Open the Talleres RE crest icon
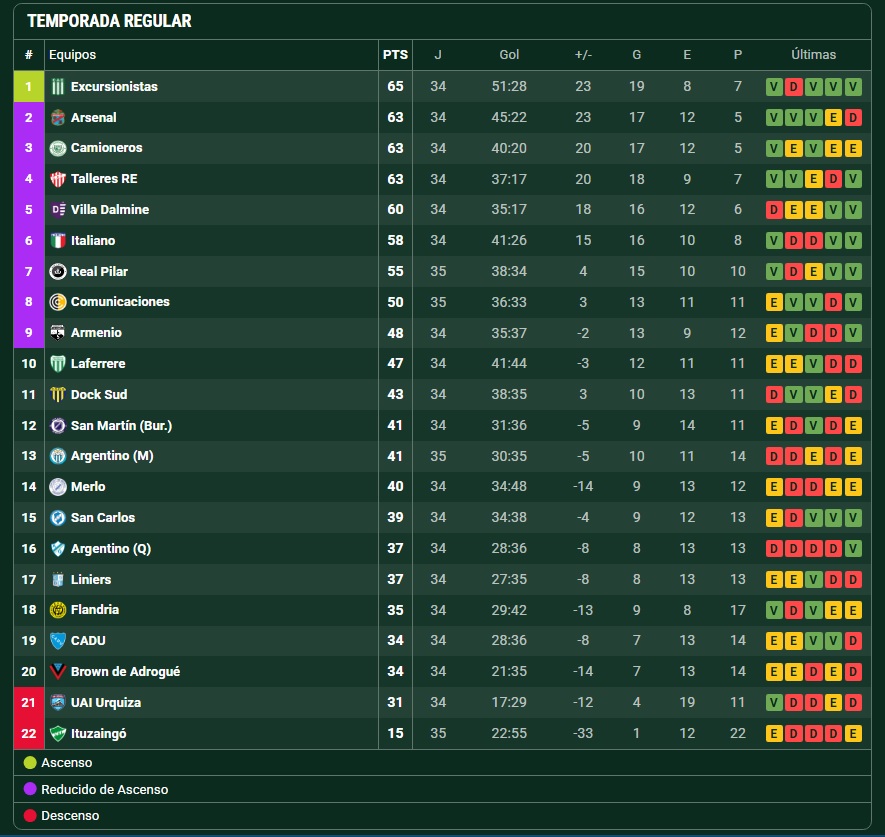The width and height of the screenshot is (885, 837). coord(58,179)
